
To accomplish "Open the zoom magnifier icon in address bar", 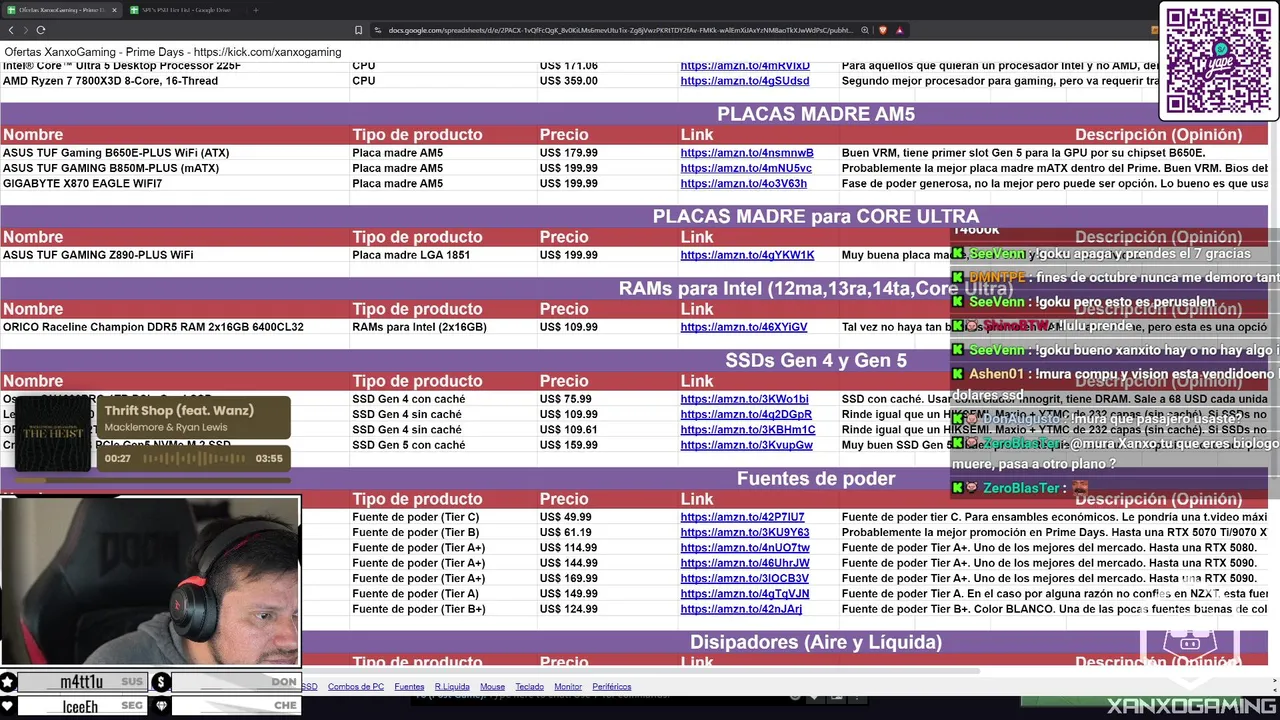I will pyautogui.click(x=865, y=30).
